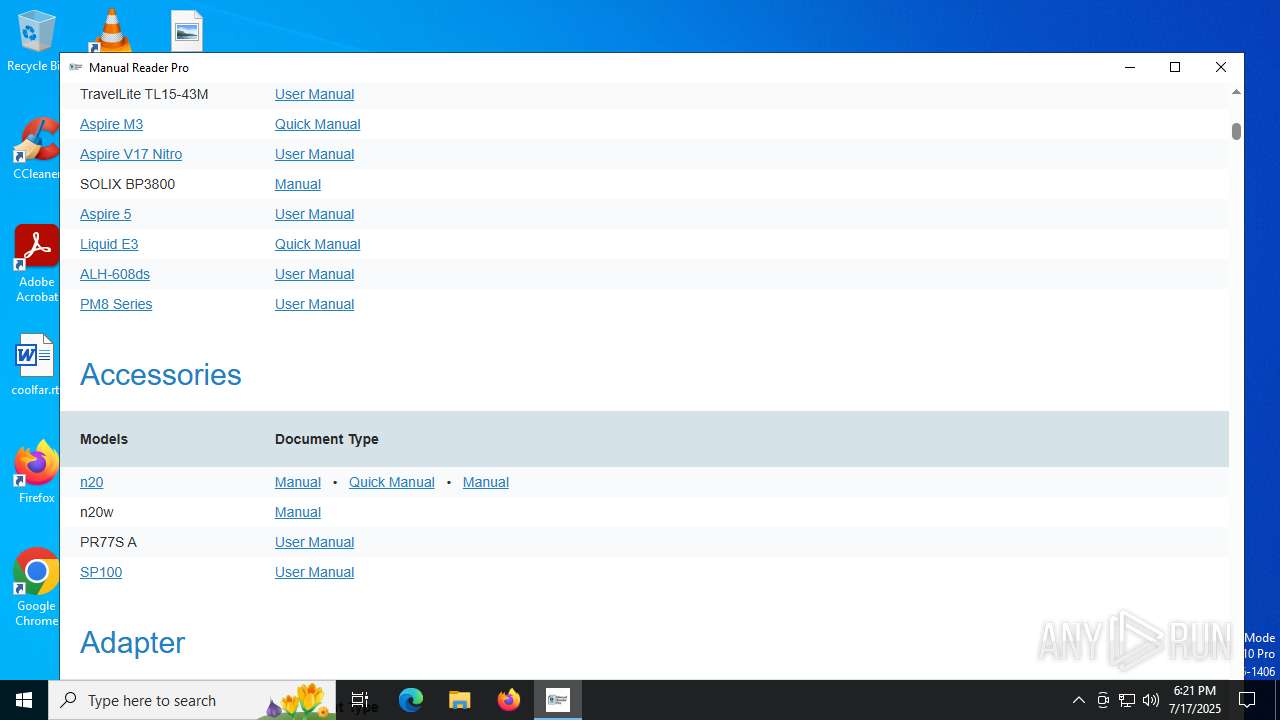The height and width of the screenshot is (720, 1280).
Task: Select the TravelLite TL15-43M model text
Action: pyautogui.click(x=144, y=94)
